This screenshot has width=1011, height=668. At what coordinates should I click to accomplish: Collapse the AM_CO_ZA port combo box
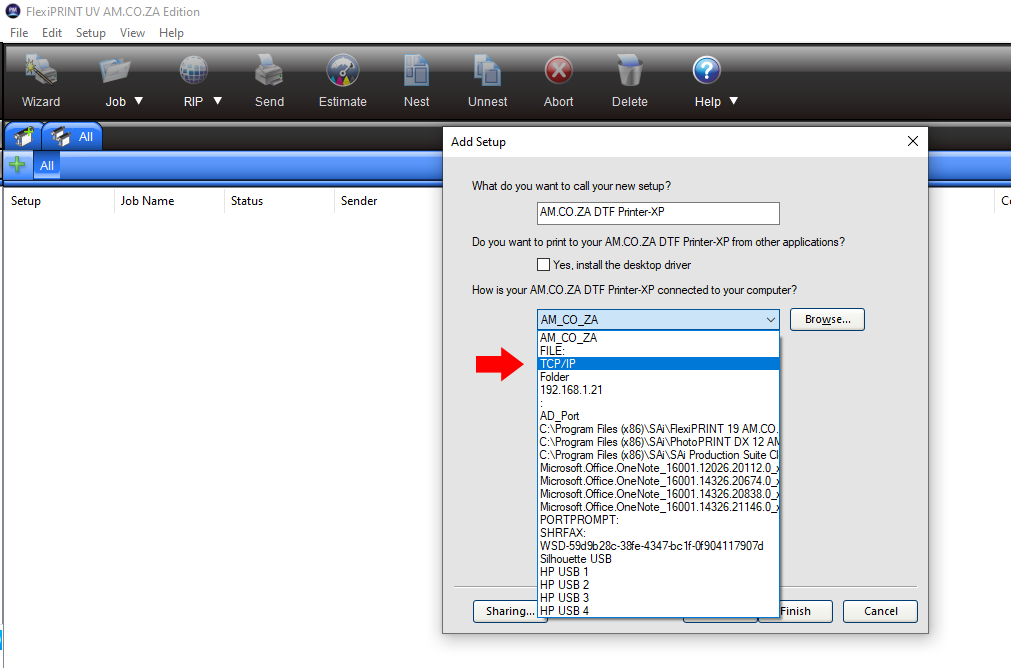770,320
